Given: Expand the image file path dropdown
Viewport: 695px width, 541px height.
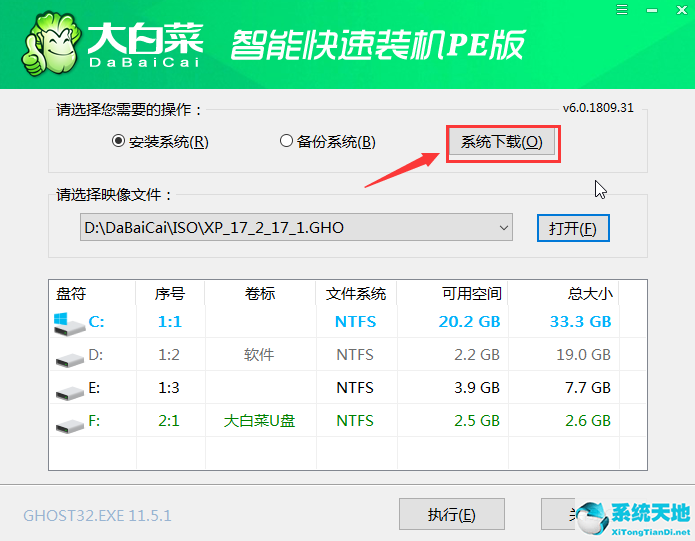Looking at the screenshot, I should 504,228.
